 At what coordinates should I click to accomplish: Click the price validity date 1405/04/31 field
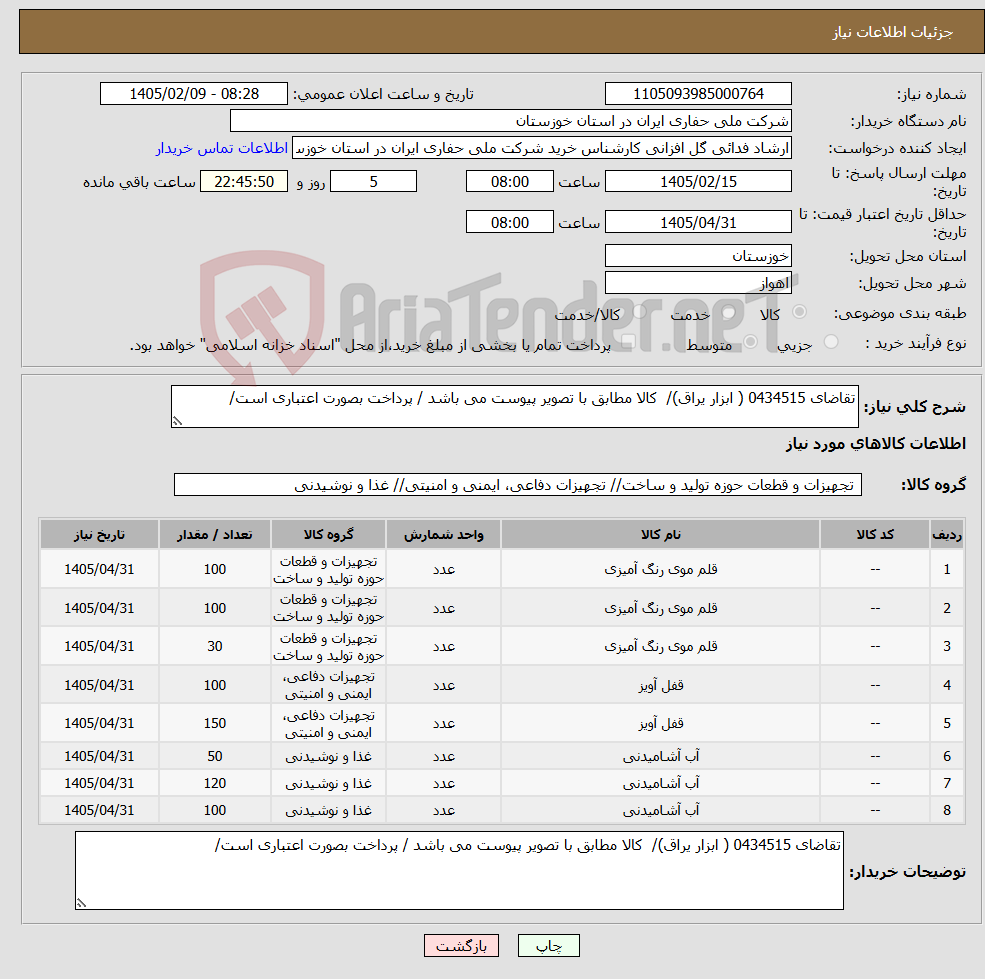698,222
